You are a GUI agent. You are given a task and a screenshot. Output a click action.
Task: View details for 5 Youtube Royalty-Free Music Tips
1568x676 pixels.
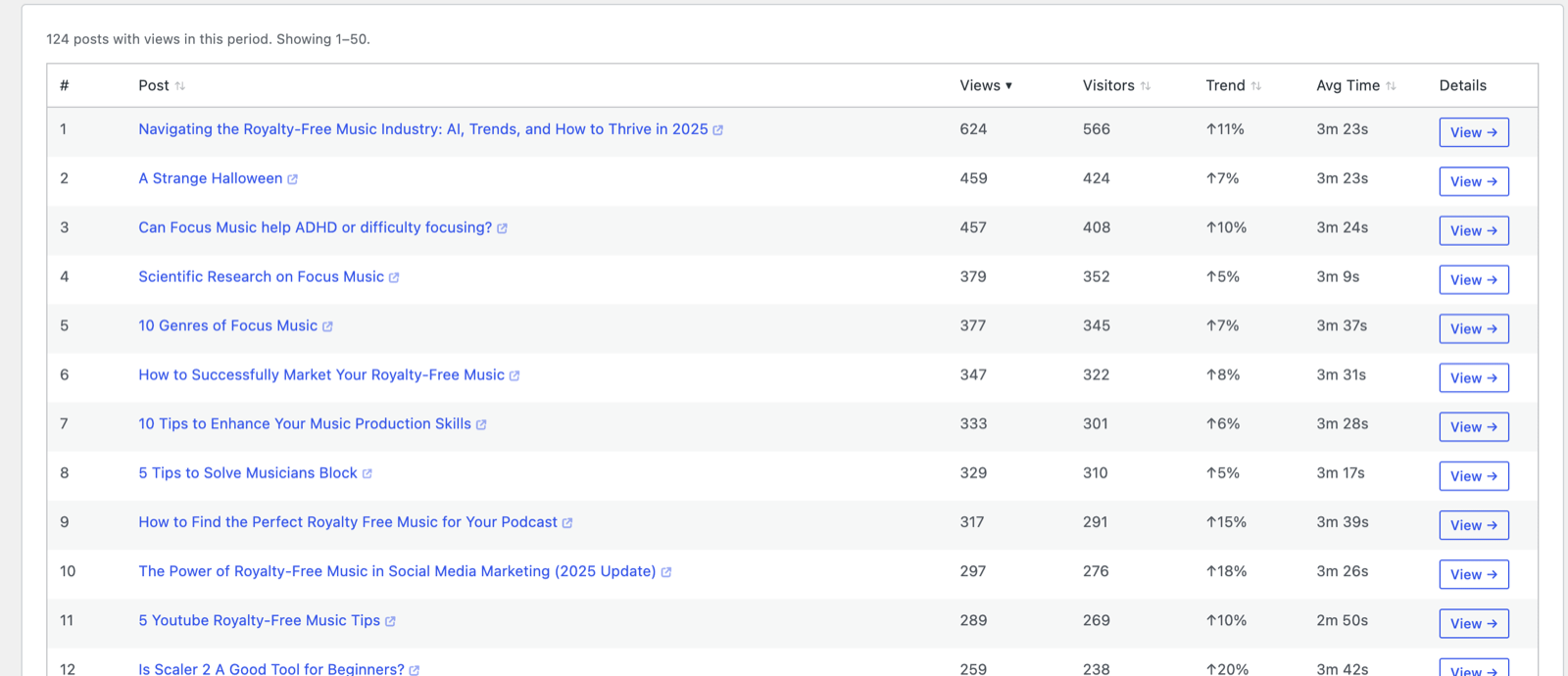click(x=1473, y=623)
